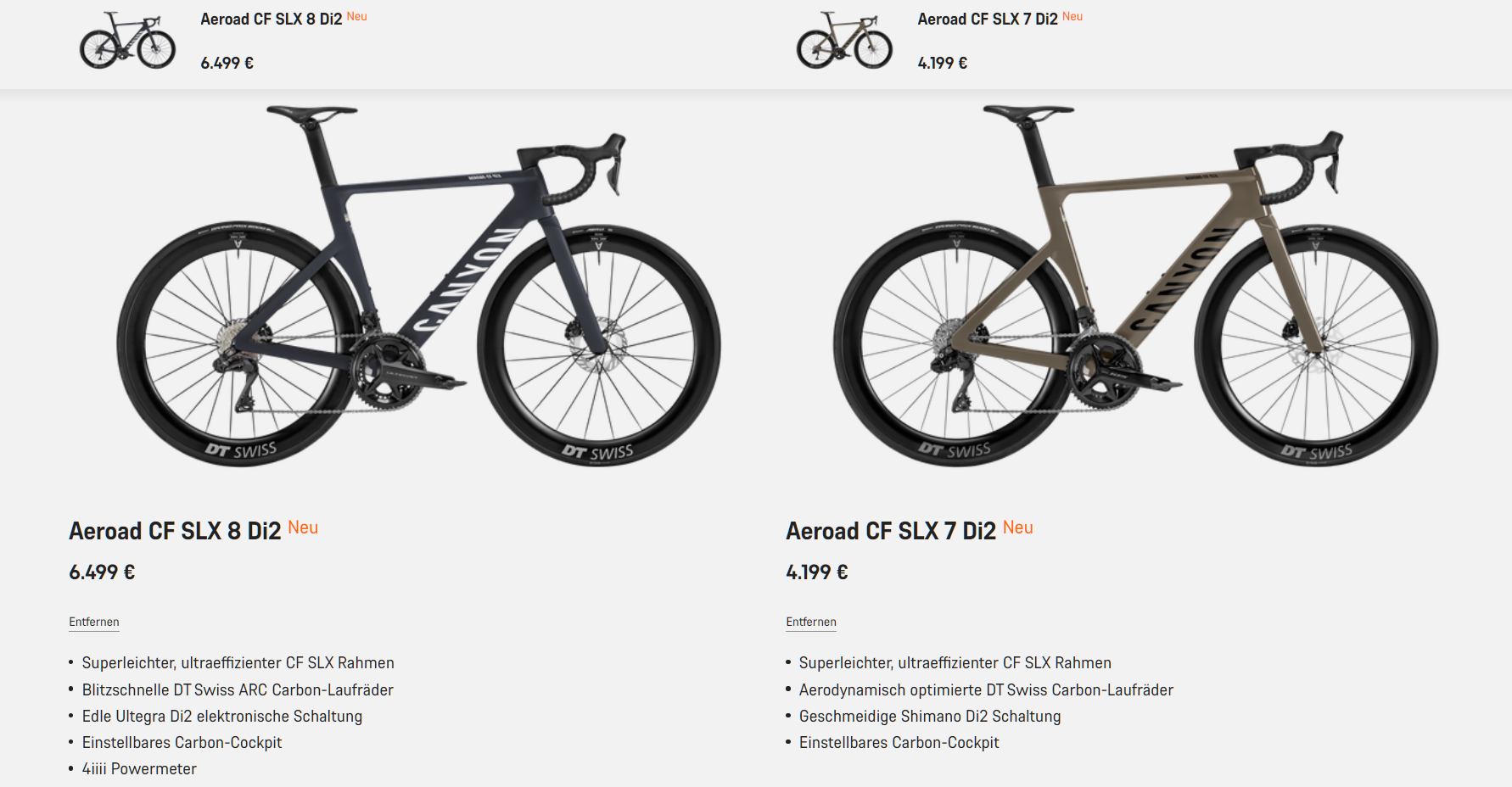The width and height of the screenshot is (1512, 787).
Task: Open Aeroad CF SLX 7 Di2 title in sticky header
Action: [987, 20]
